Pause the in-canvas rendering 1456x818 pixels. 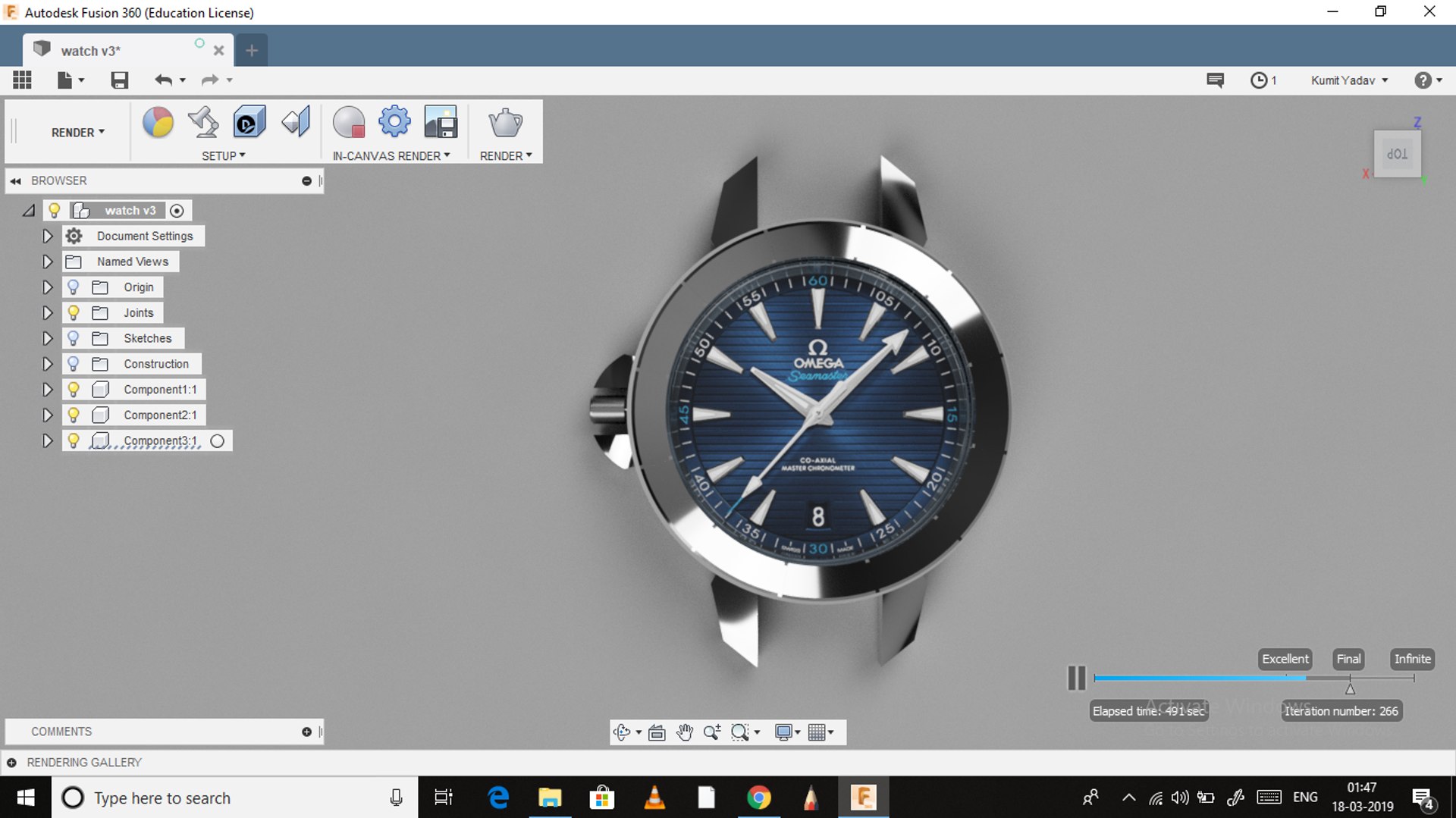click(x=1076, y=678)
